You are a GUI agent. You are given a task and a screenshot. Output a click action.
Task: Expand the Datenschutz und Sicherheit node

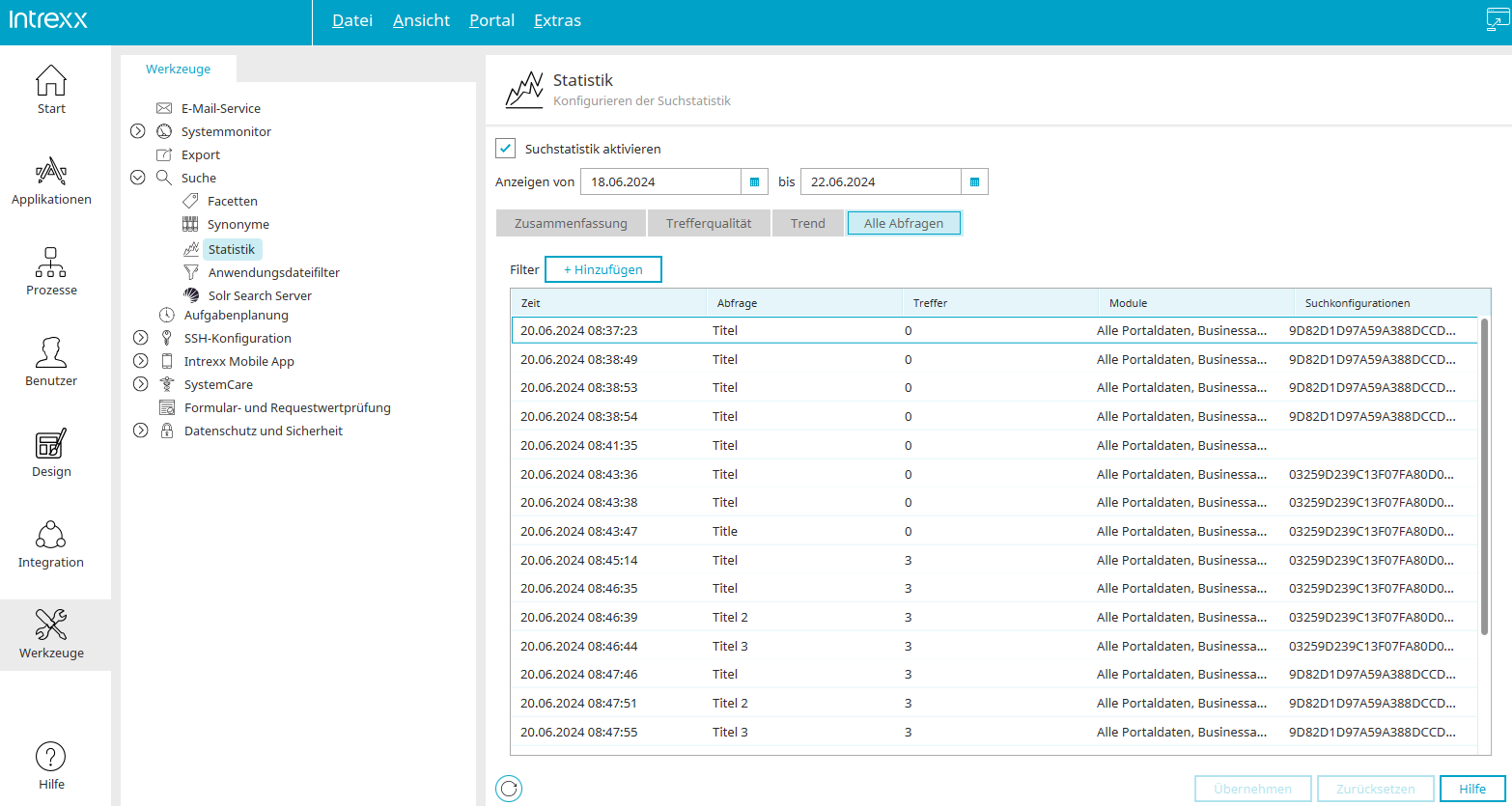point(141,431)
